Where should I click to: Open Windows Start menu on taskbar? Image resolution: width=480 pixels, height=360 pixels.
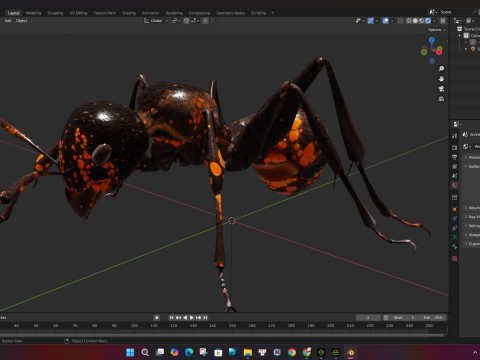(130, 352)
